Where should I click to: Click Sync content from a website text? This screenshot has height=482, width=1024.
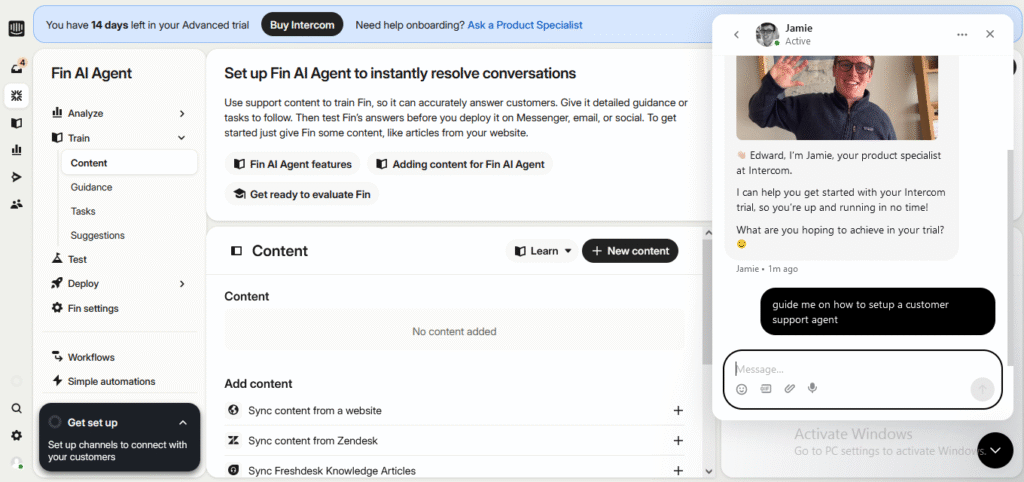[x=315, y=411]
